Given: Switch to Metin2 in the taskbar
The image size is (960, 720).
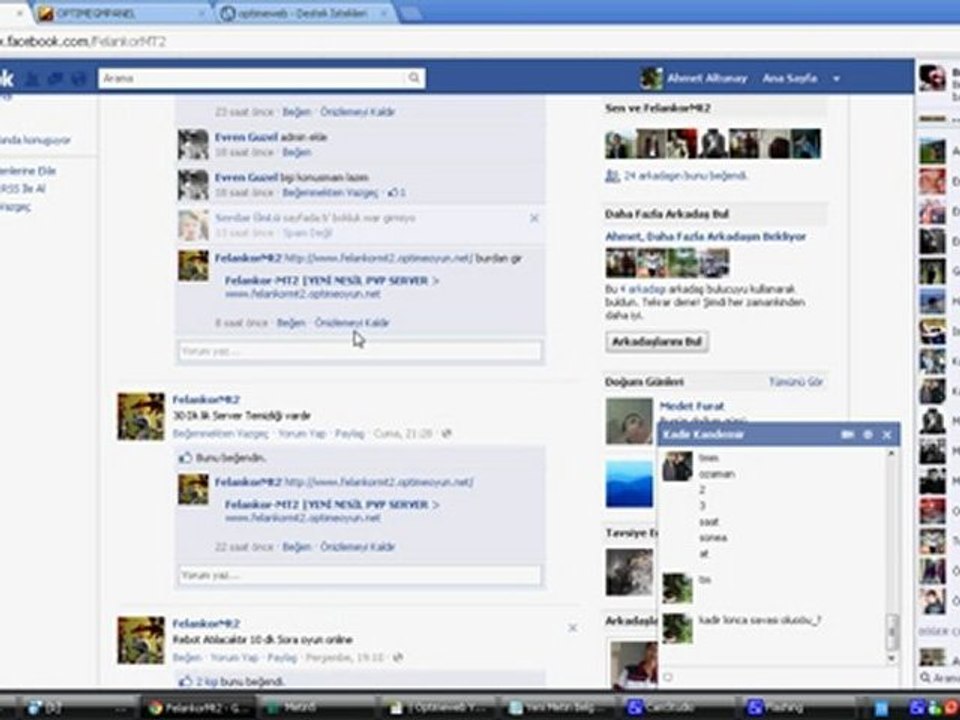Looking at the screenshot, I should (318, 708).
